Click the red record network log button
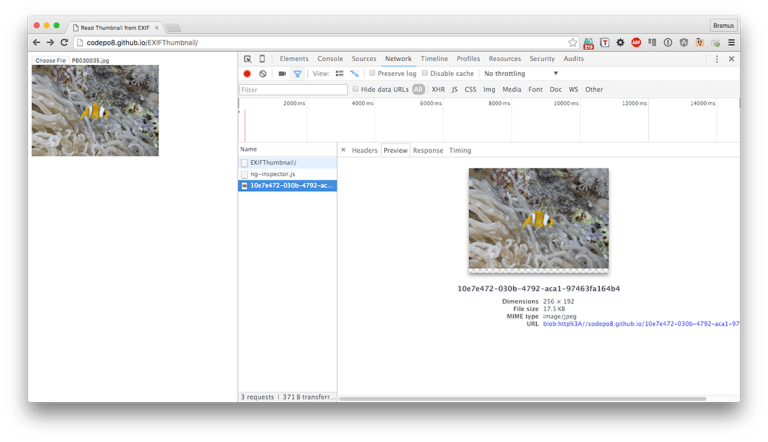The width and height of the screenshot is (768, 442). [247, 74]
